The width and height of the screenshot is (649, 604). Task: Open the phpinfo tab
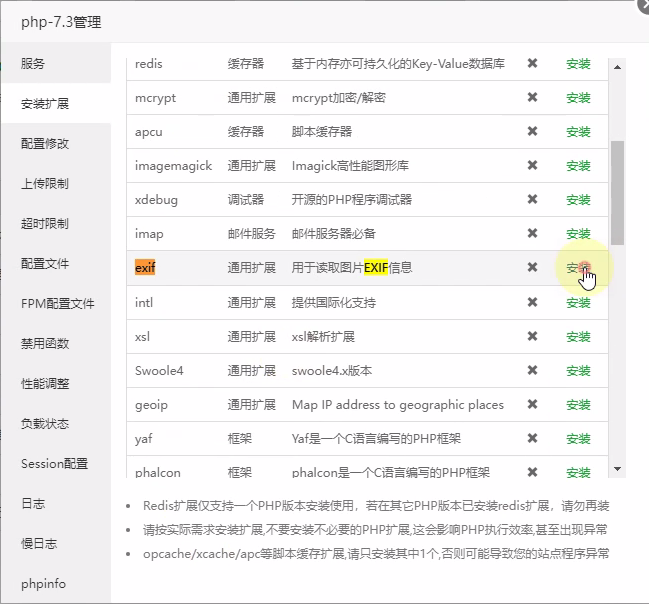[56, 583]
